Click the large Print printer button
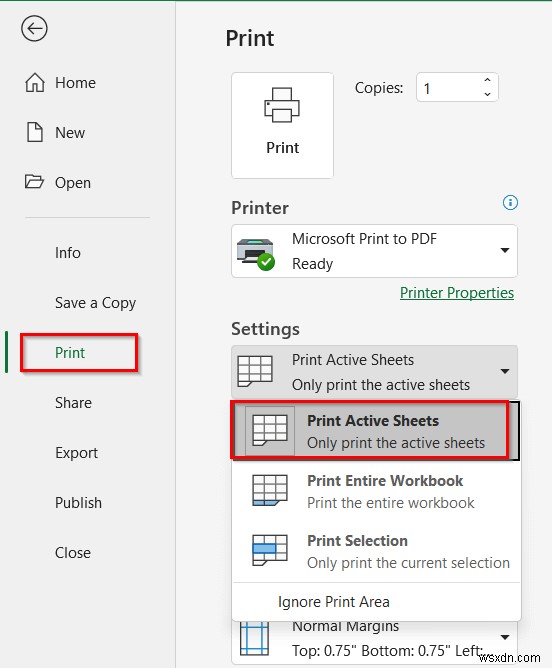The height and width of the screenshot is (668, 552). tap(282, 125)
